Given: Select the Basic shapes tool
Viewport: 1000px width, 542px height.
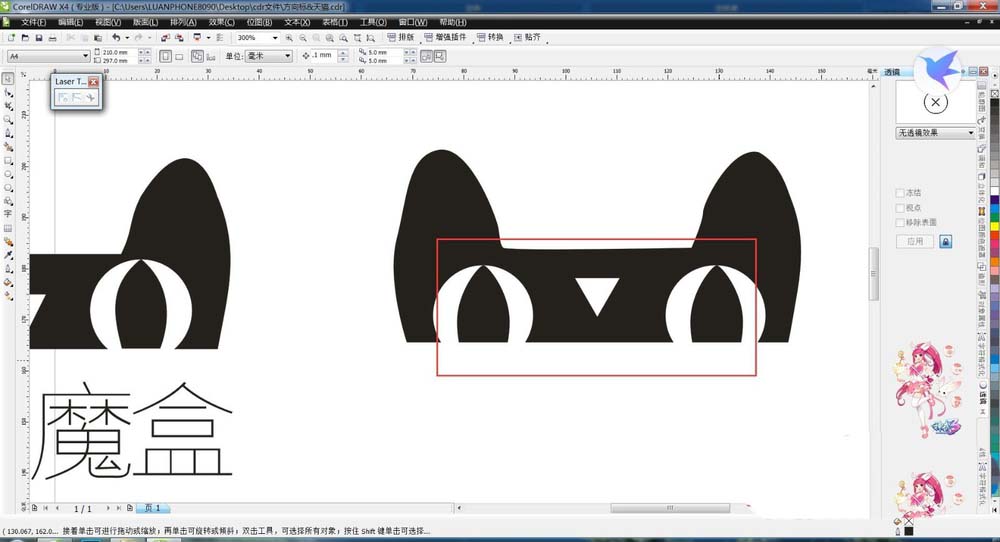Looking at the screenshot, I should [x=8, y=201].
